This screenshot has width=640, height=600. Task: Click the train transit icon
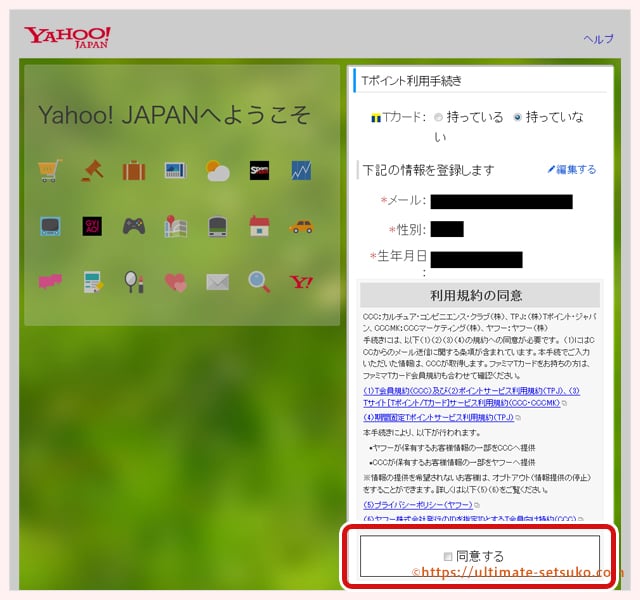[x=218, y=227]
